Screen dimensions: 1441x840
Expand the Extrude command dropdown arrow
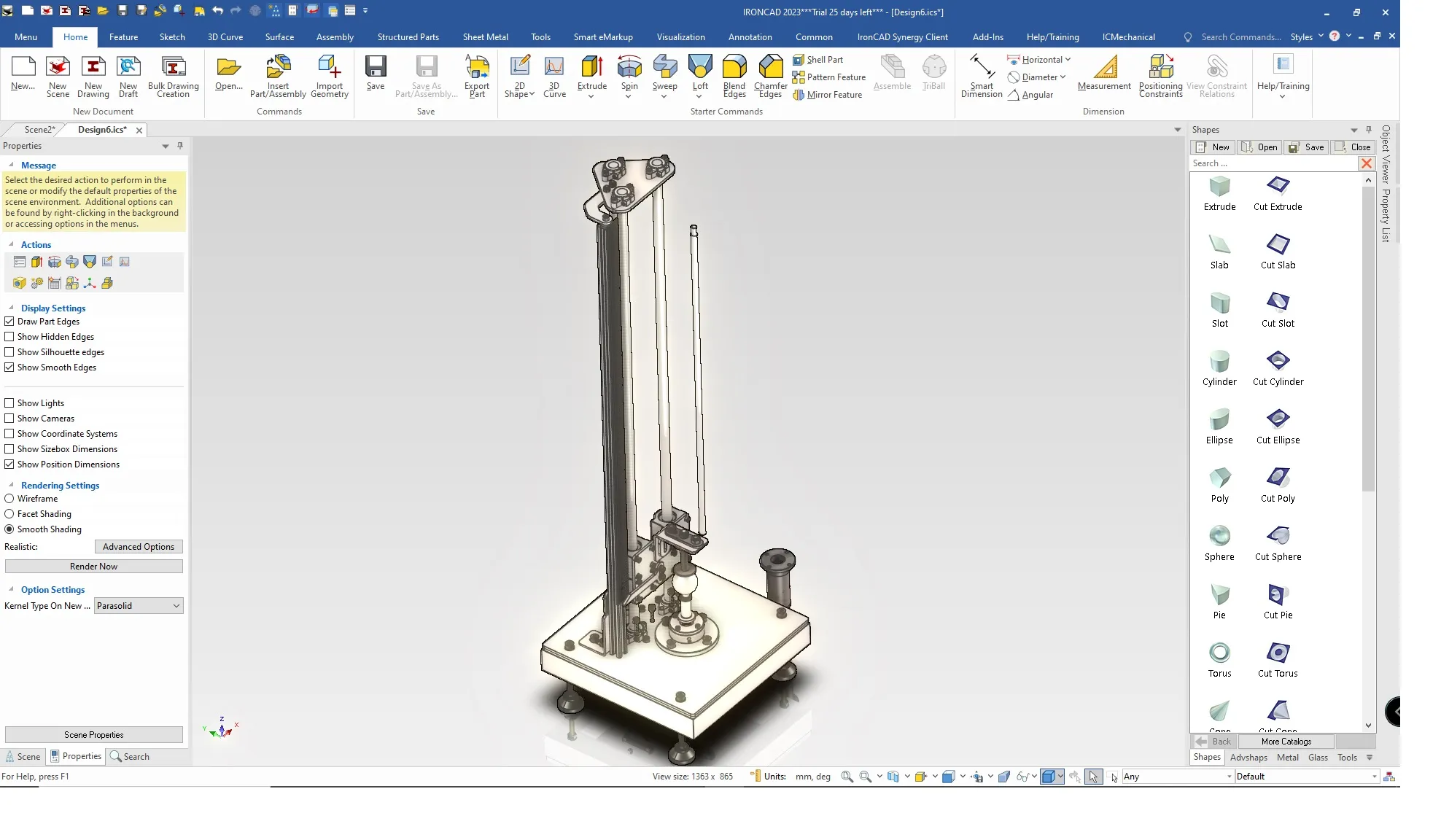point(591,97)
